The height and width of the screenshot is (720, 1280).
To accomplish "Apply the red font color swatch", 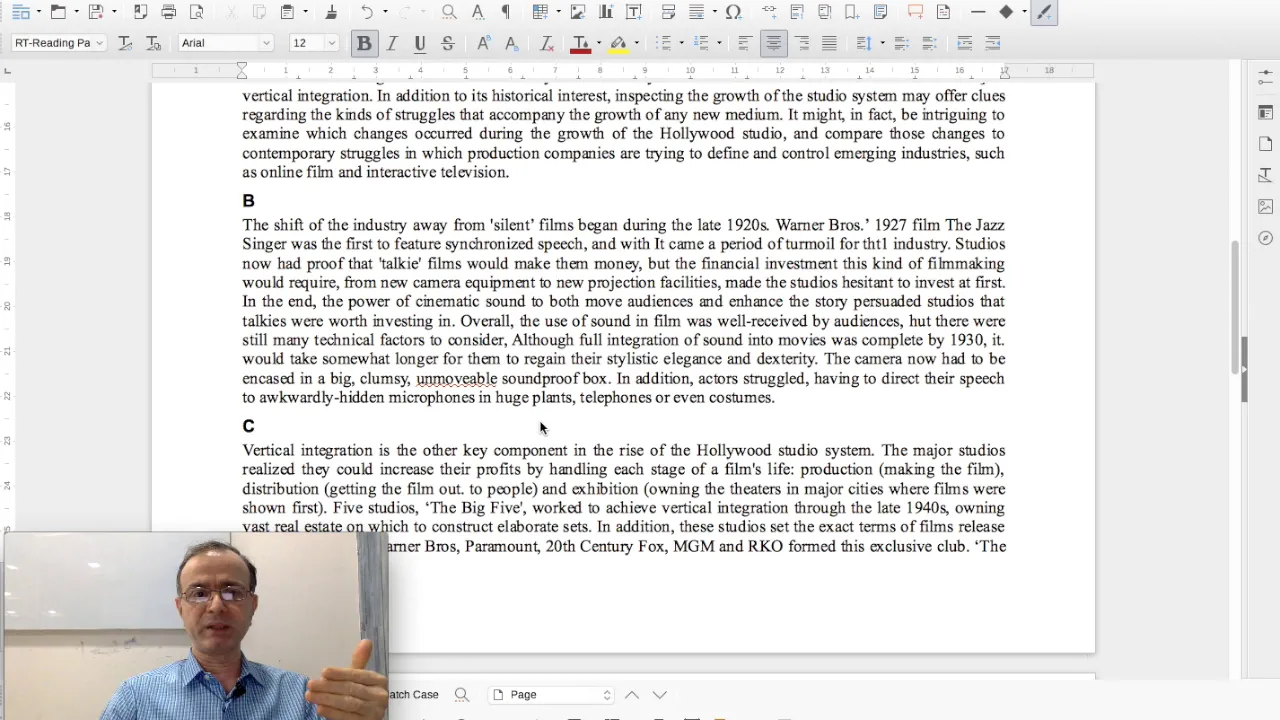I will click(x=580, y=44).
